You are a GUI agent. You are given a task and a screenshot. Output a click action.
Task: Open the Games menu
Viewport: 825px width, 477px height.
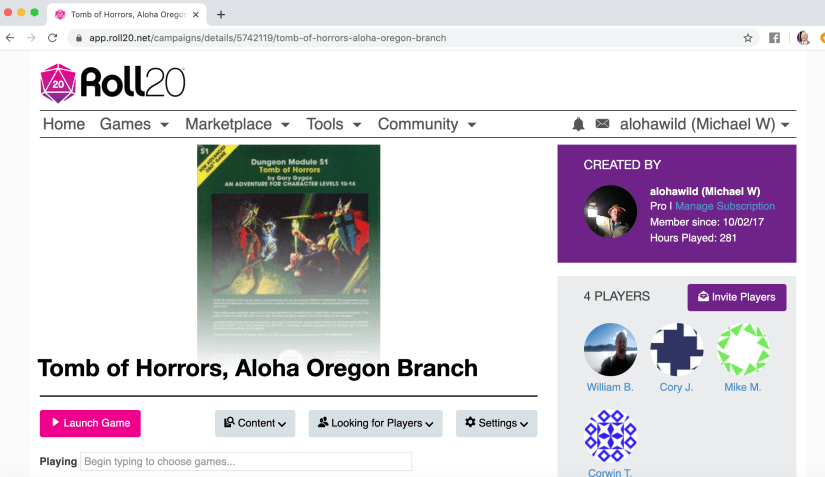click(x=125, y=124)
